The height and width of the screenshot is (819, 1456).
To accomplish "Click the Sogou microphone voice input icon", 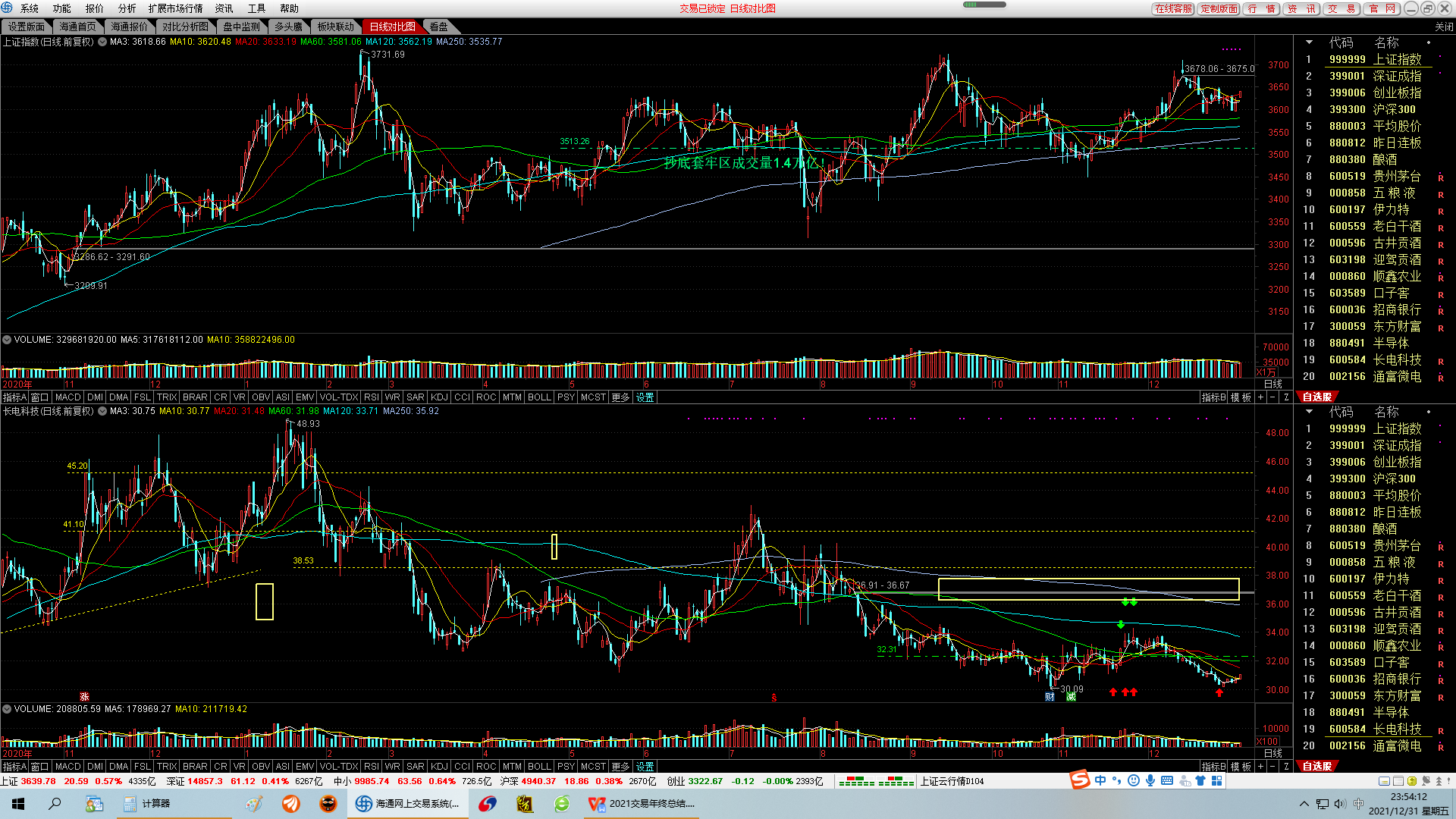I will pyautogui.click(x=1150, y=781).
